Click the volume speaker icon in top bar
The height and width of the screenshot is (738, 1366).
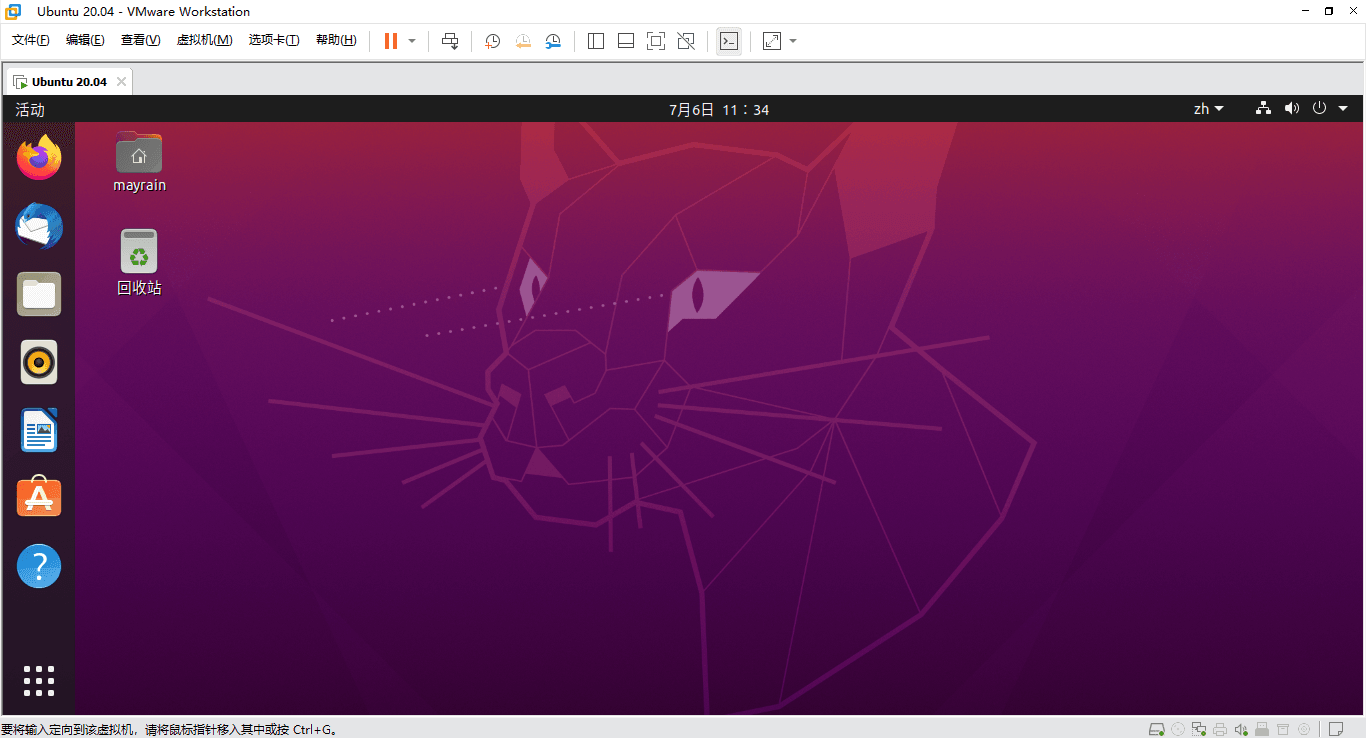coord(1291,108)
